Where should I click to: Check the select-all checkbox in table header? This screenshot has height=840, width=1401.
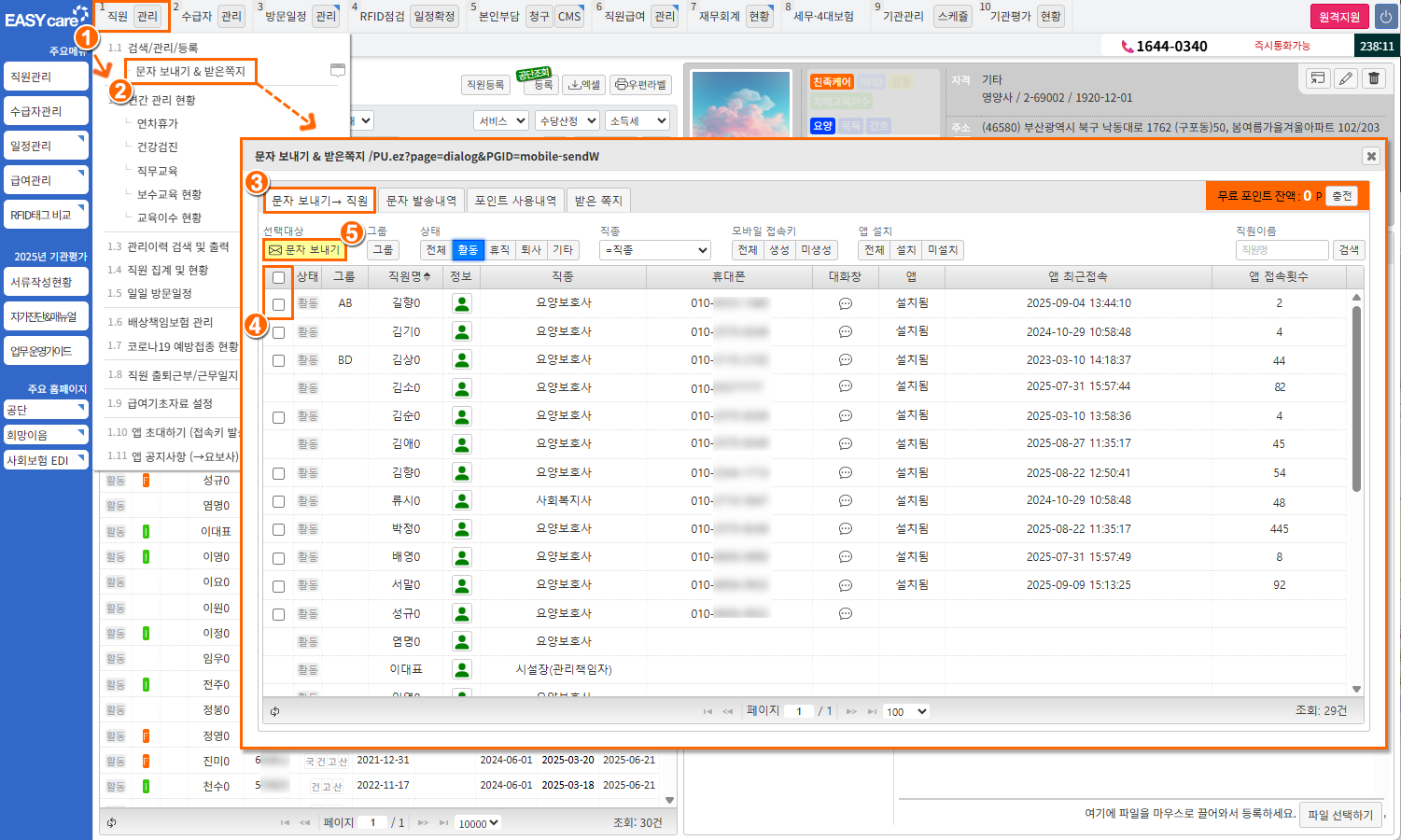278,277
